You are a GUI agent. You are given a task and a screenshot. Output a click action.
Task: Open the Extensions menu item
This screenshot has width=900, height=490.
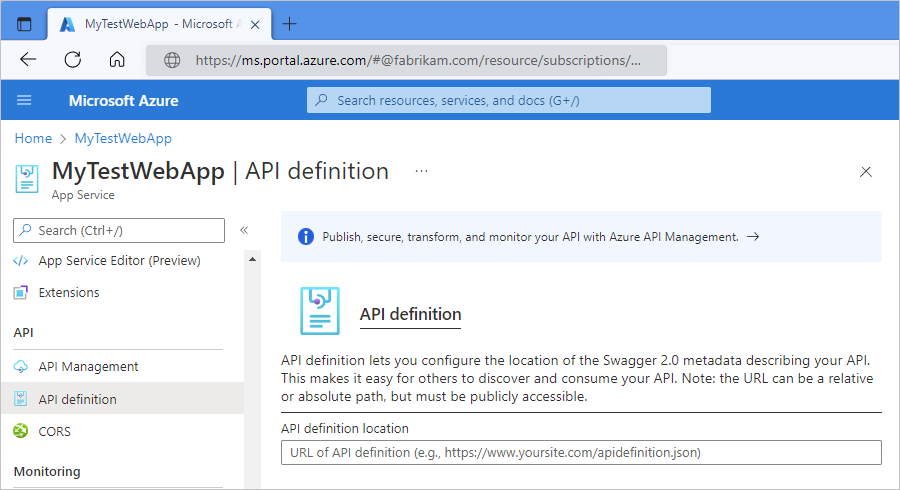click(x=69, y=293)
